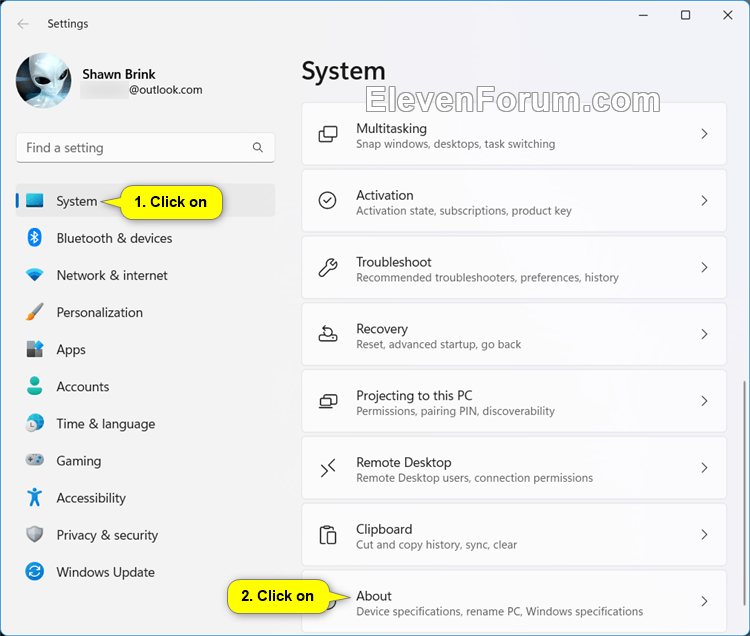The width and height of the screenshot is (750, 636).
Task: Expand Clipboard via its chevron
Action: [704, 534]
